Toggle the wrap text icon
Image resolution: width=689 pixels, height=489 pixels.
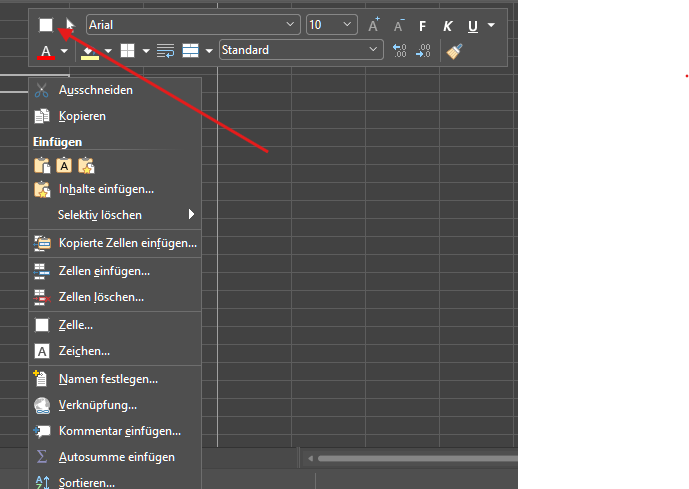[165, 51]
